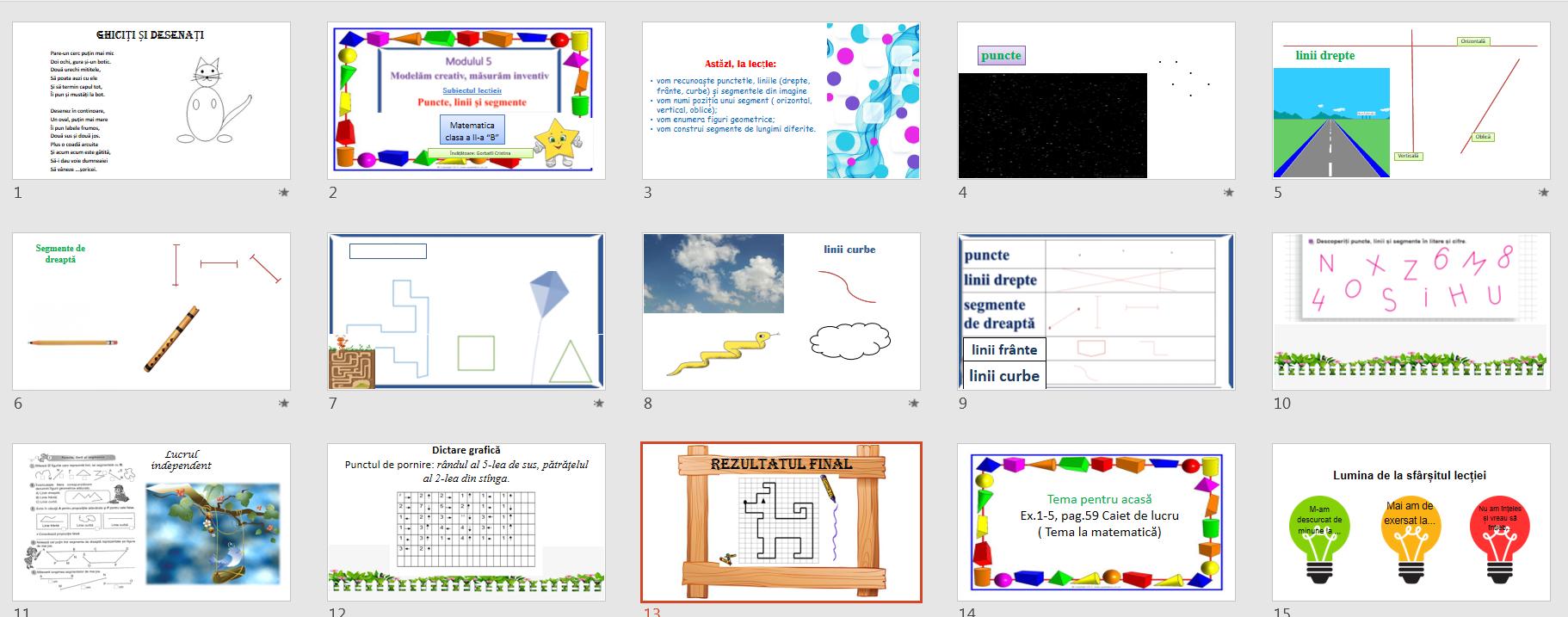Image resolution: width=1568 pixels, height=617 pixels.
Task: Click the star icon below the 'Segmente de dreaptă' slide
Action: point(284,403)
